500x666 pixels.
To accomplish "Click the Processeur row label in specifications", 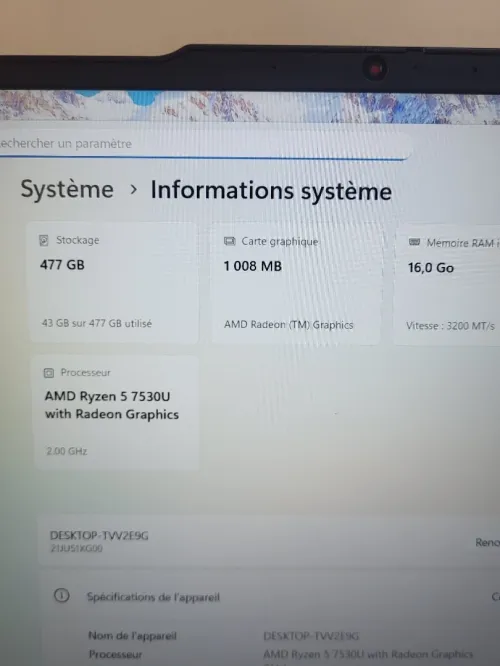I will [115, 655].
